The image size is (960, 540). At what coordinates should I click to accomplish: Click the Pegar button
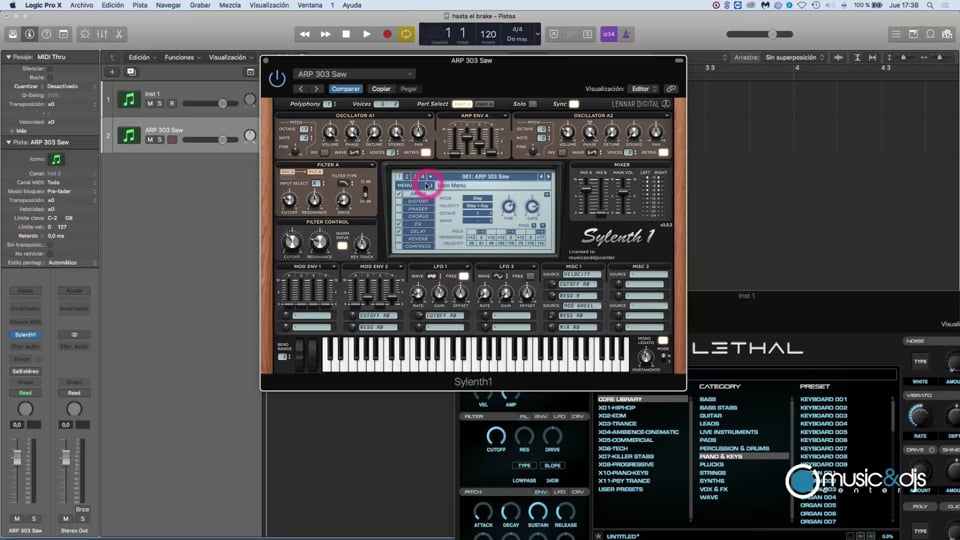pyautogui.click(x=408, y=89)
